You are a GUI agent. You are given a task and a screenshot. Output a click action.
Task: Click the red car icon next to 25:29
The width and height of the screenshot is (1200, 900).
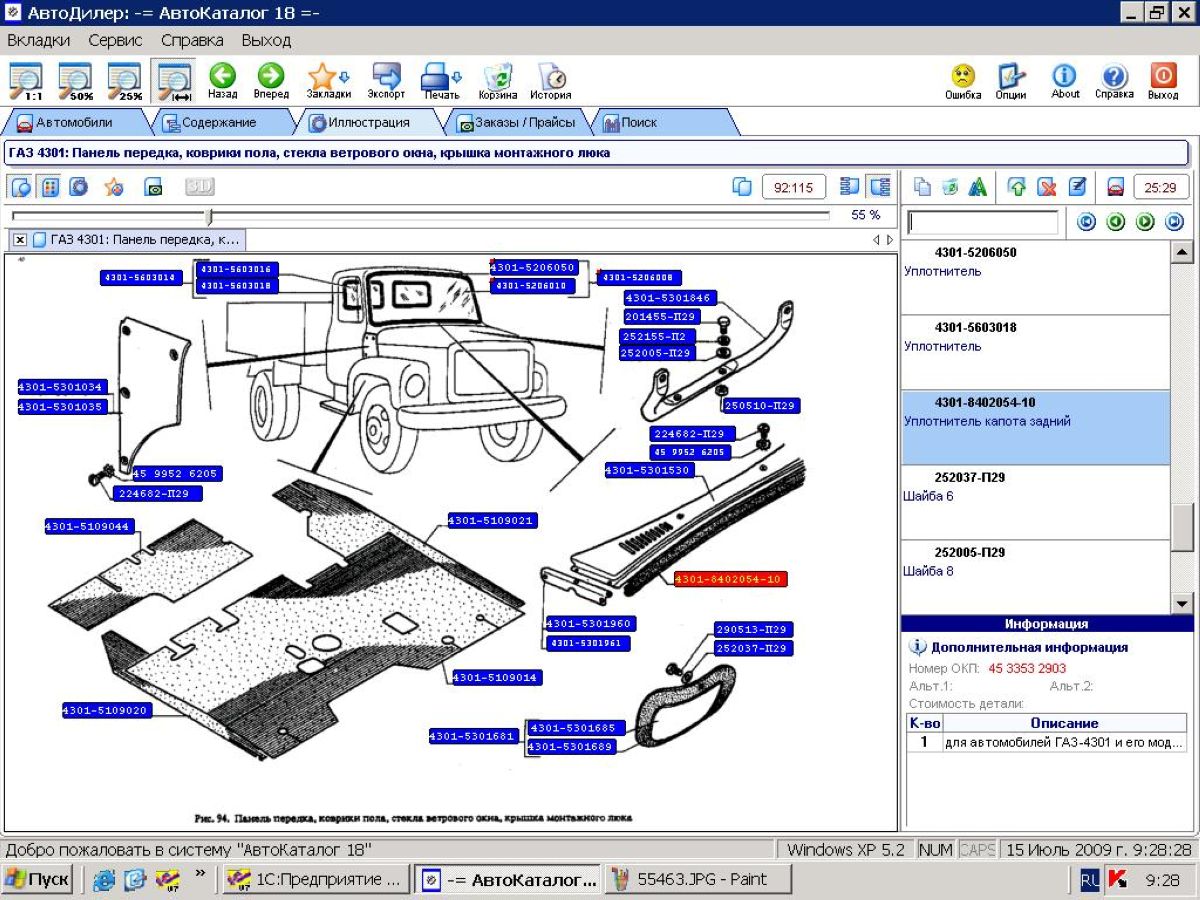pos(1116,186)
